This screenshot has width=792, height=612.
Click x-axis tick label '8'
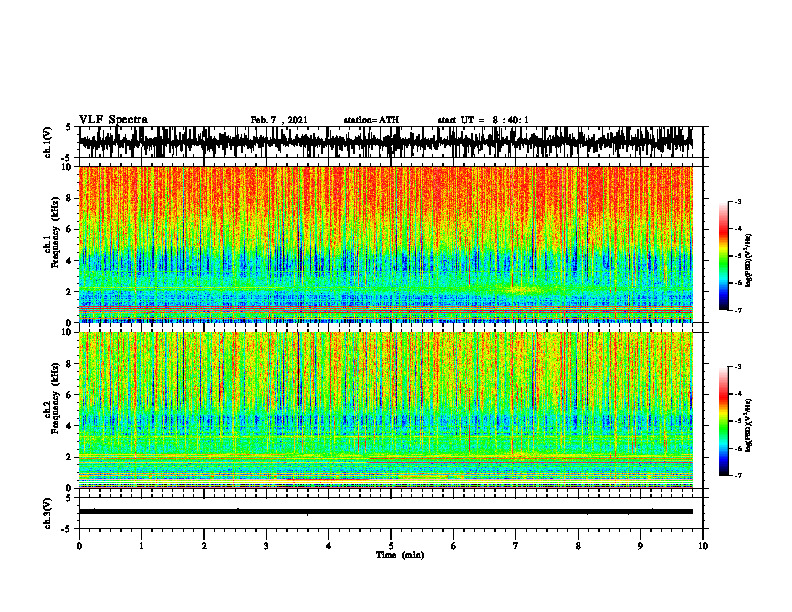coord(578,546)
